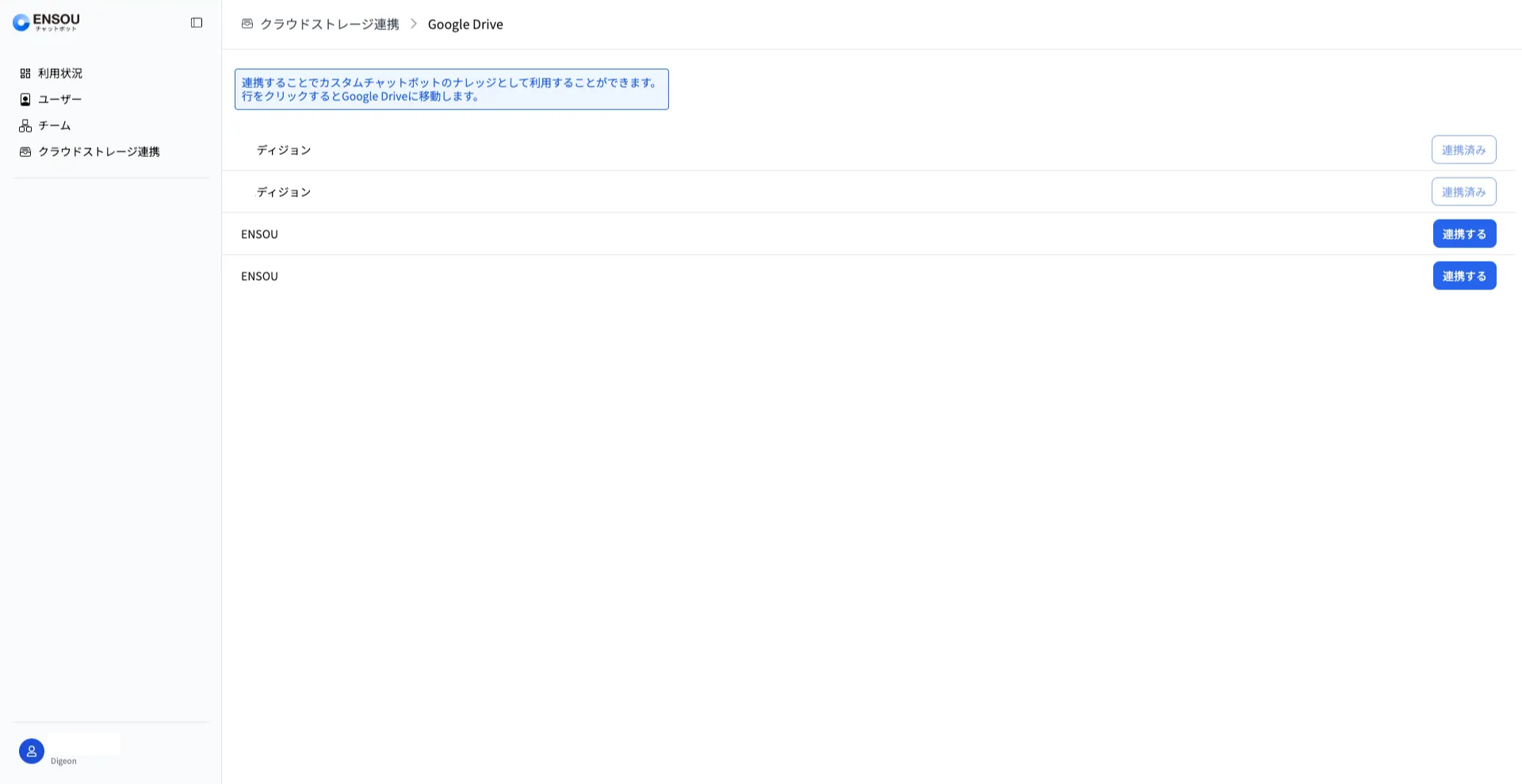
Task: Click the ENSOU logo icon
Action: coord(21,22)
